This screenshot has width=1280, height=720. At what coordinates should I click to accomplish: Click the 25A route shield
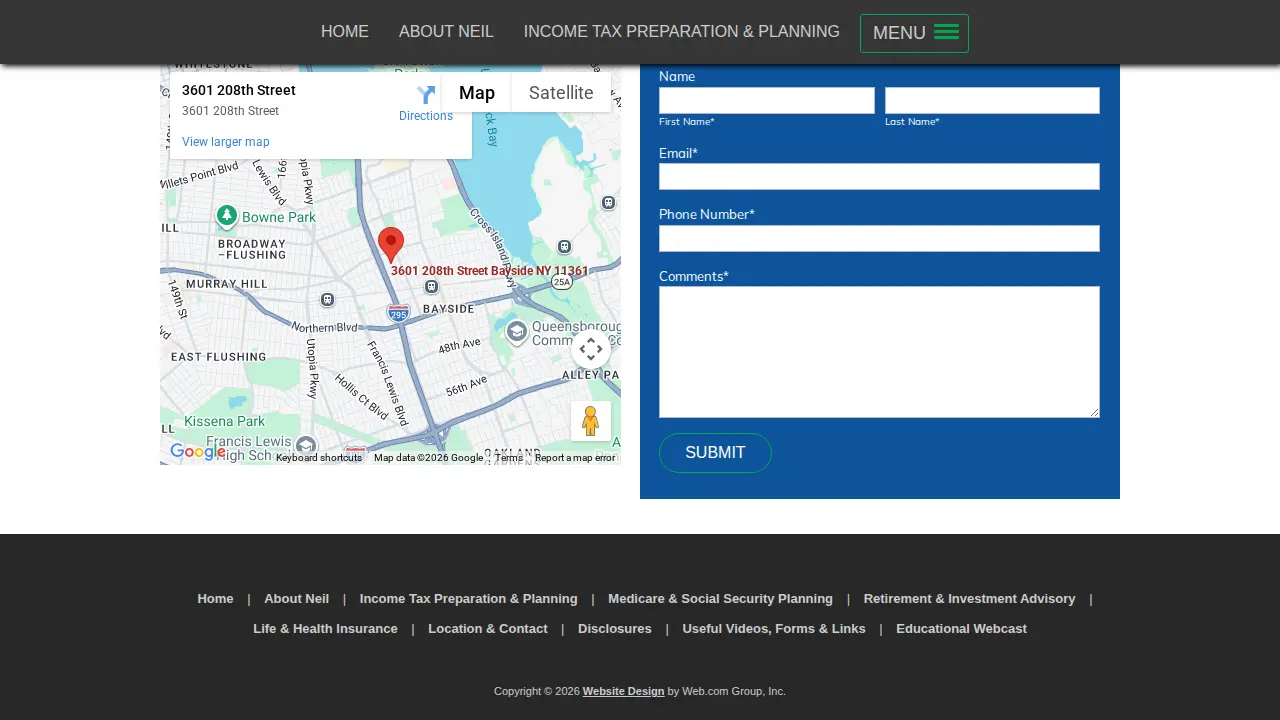point(562,282)
